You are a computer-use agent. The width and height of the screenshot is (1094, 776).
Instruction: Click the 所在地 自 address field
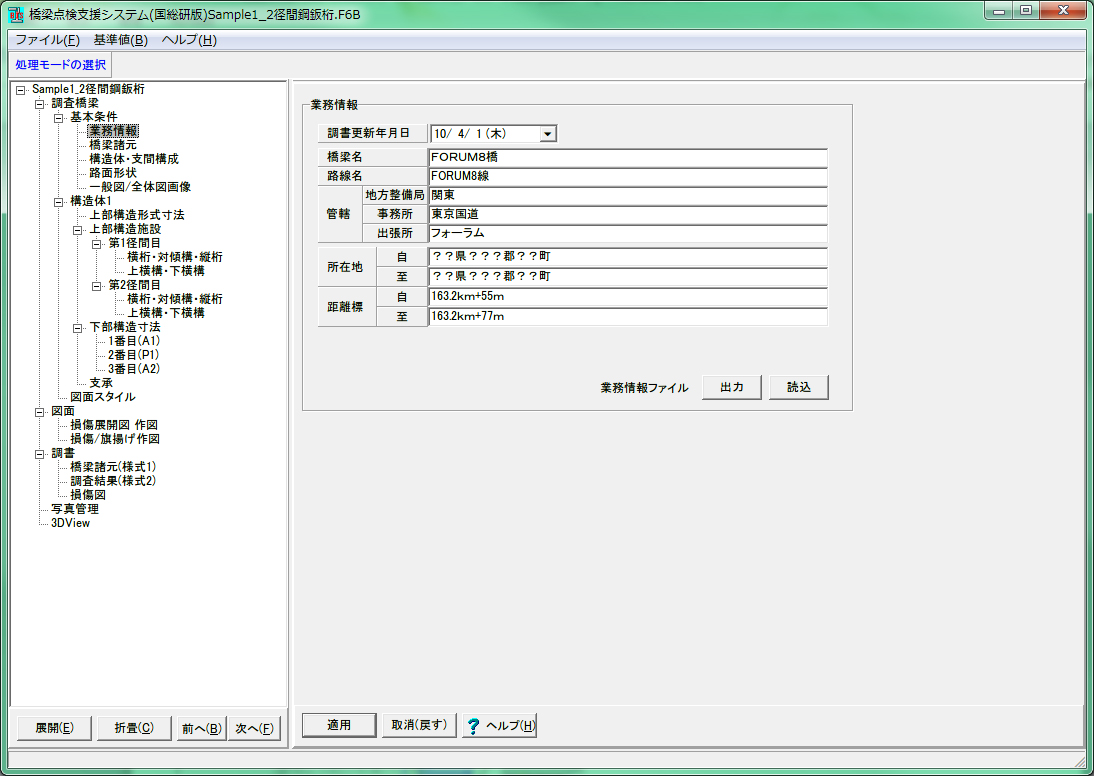tap(628, 257)
